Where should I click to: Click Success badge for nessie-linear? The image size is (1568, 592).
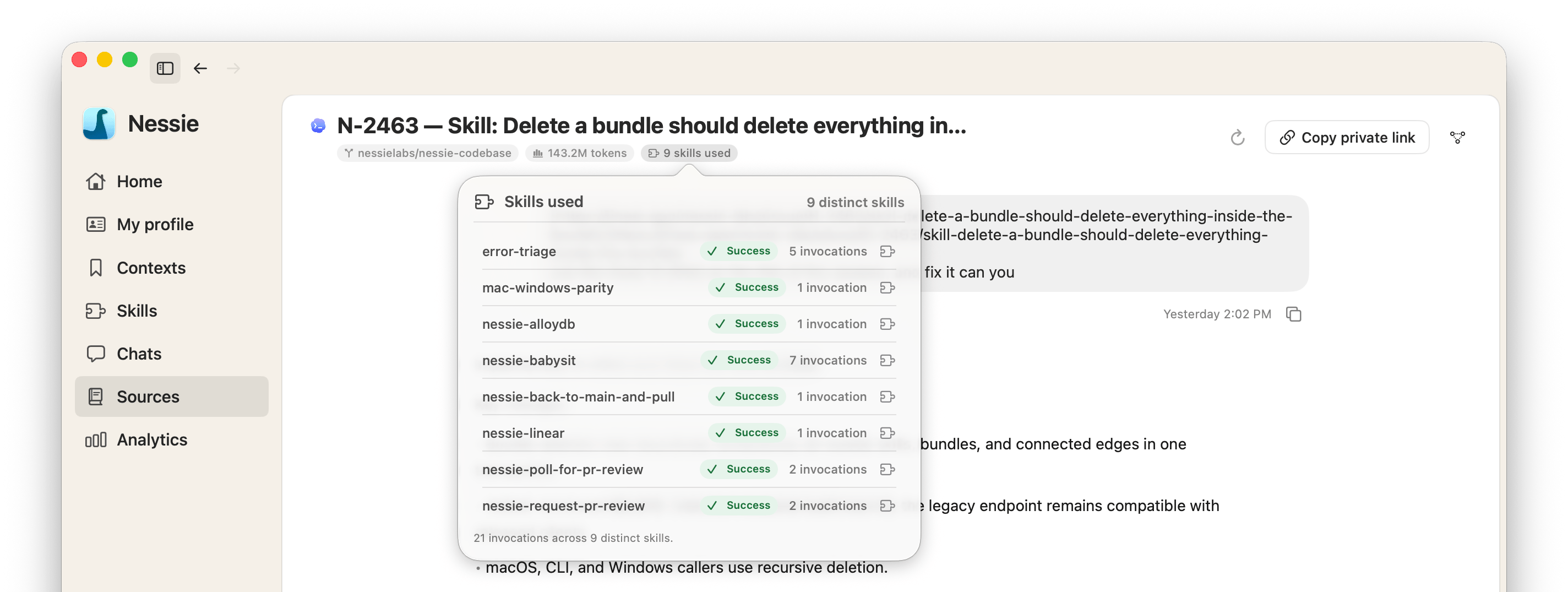click(x=747, y=433)
